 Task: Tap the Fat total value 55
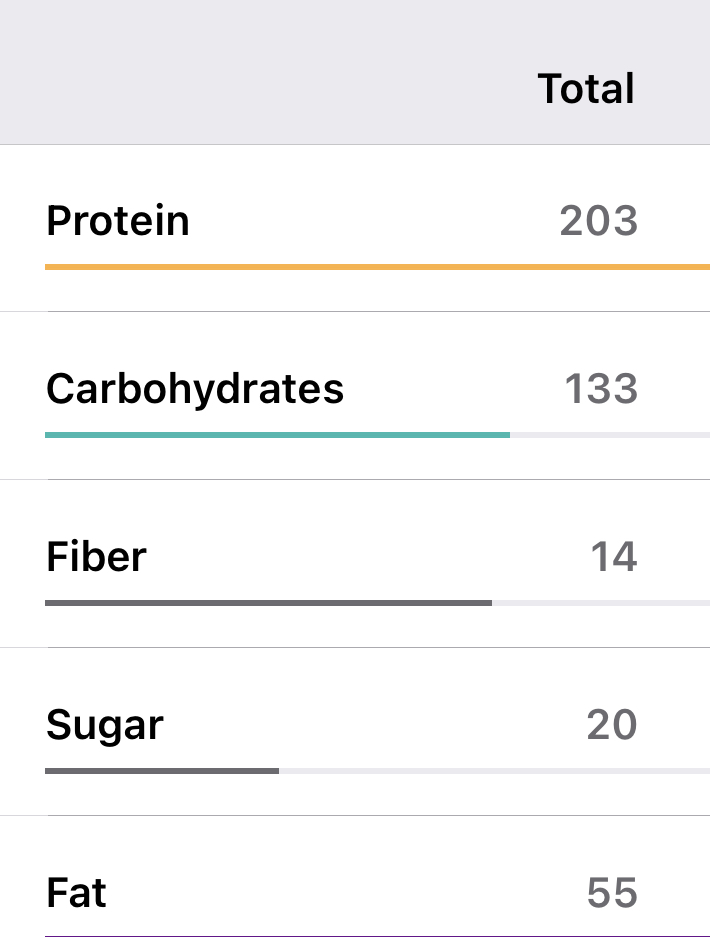coord(612,892)
